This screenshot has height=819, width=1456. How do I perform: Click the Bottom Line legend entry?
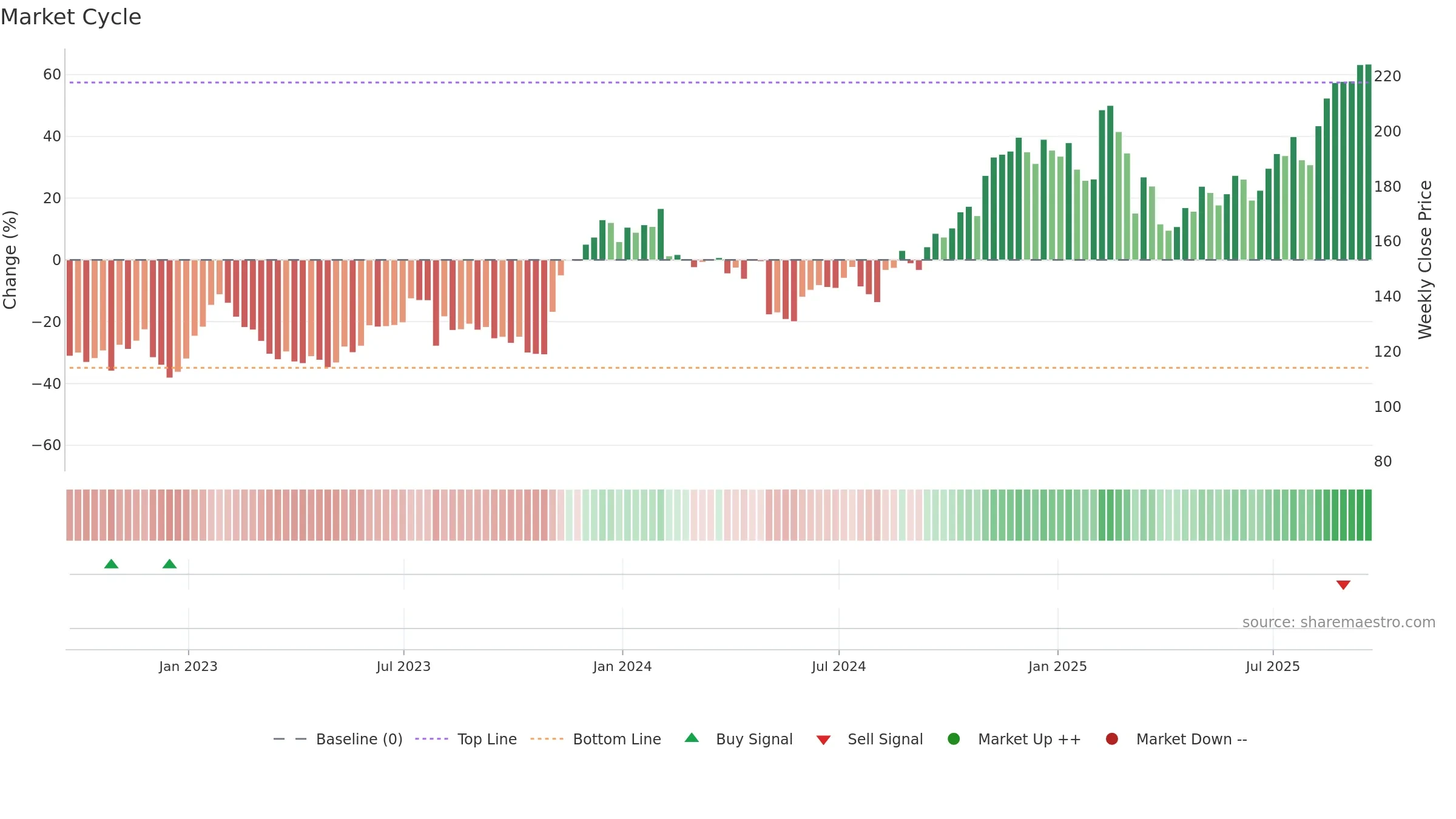tap(596, 739)
